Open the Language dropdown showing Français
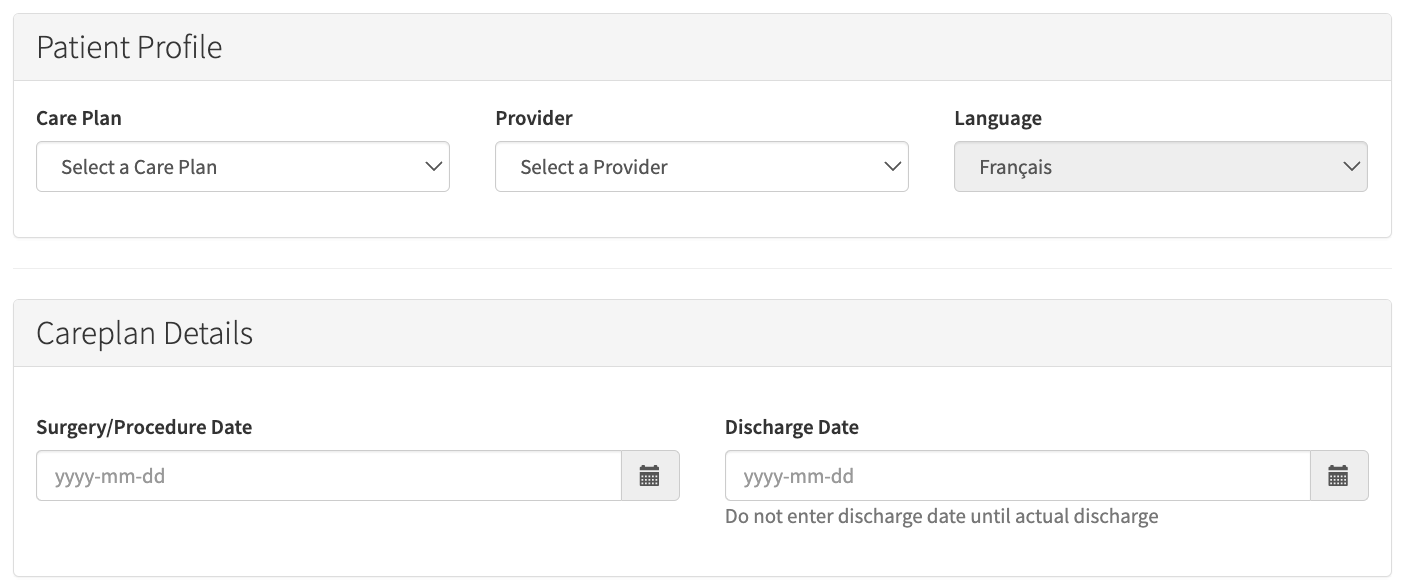Screen dimensions: 1406x588 [1160, 167]
